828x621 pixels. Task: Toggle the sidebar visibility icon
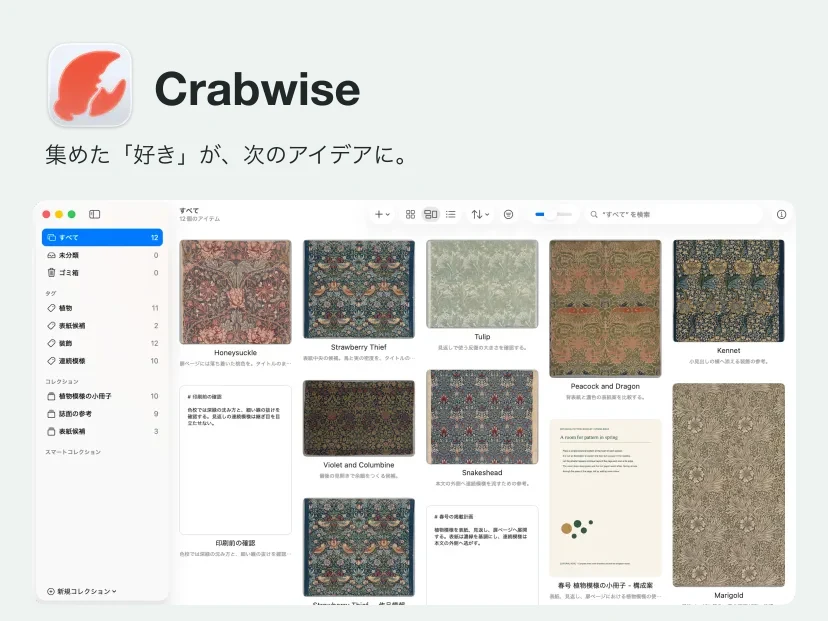(x=95, y=214)
